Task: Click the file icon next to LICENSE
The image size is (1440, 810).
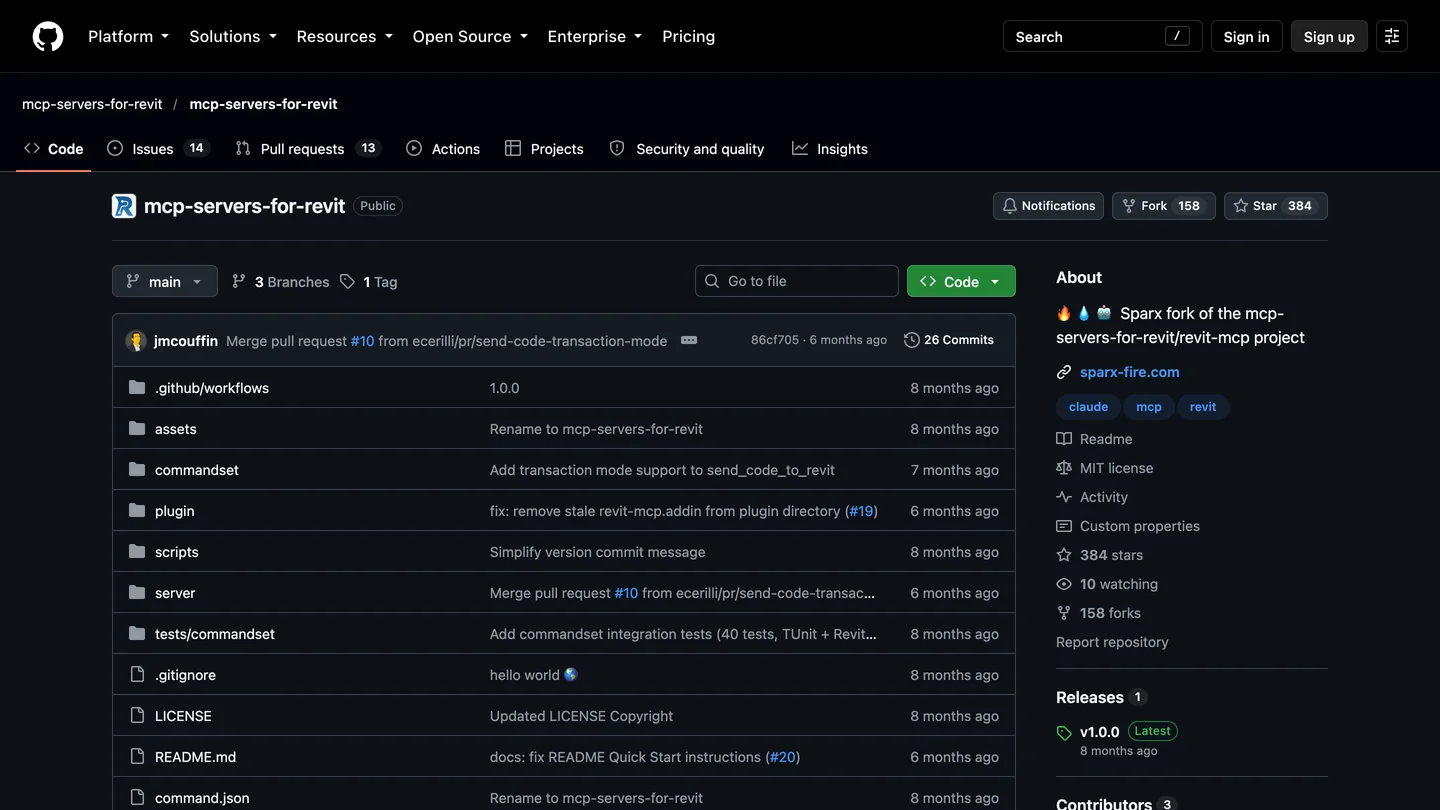Action: pyautogui.click(x=137, y=716)
